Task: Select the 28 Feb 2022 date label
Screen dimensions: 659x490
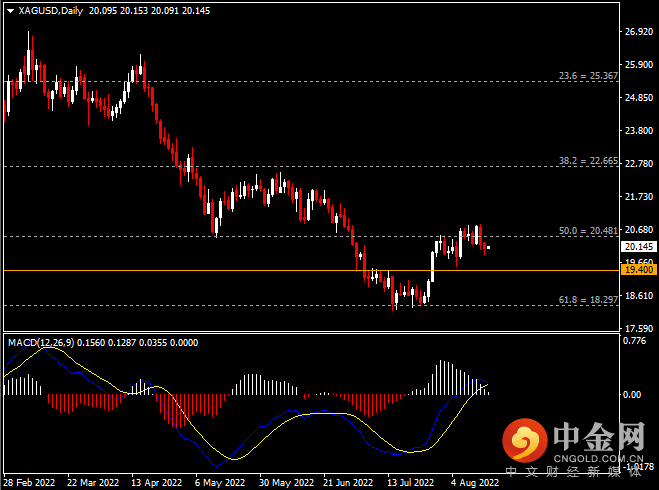Action: (x=29, y=482)
